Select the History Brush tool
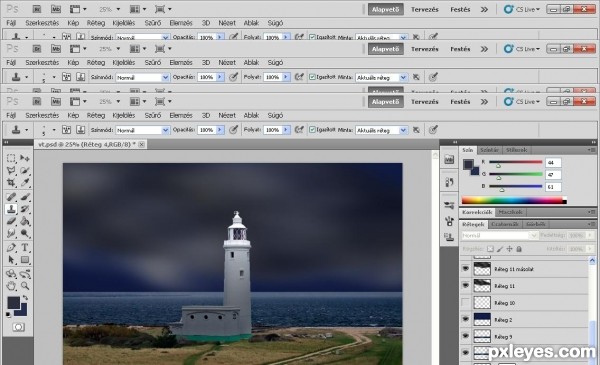 point(25,209)
